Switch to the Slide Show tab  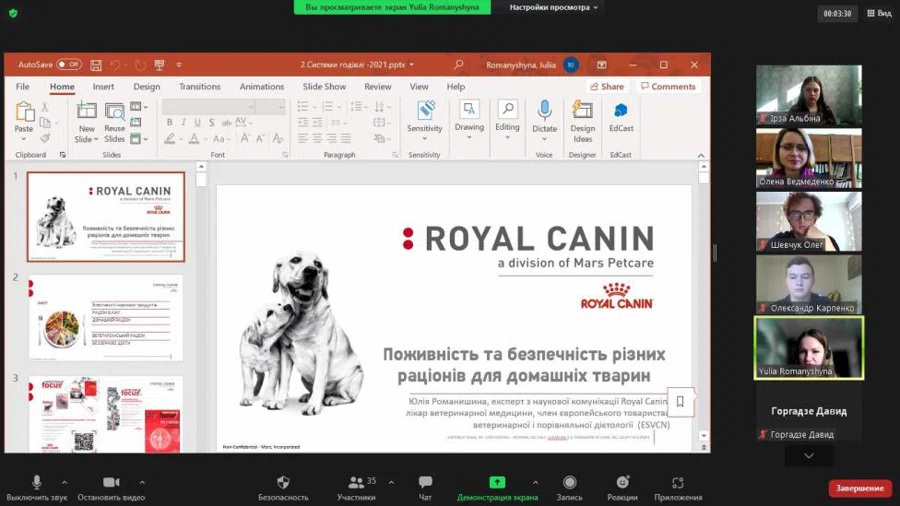324,87
